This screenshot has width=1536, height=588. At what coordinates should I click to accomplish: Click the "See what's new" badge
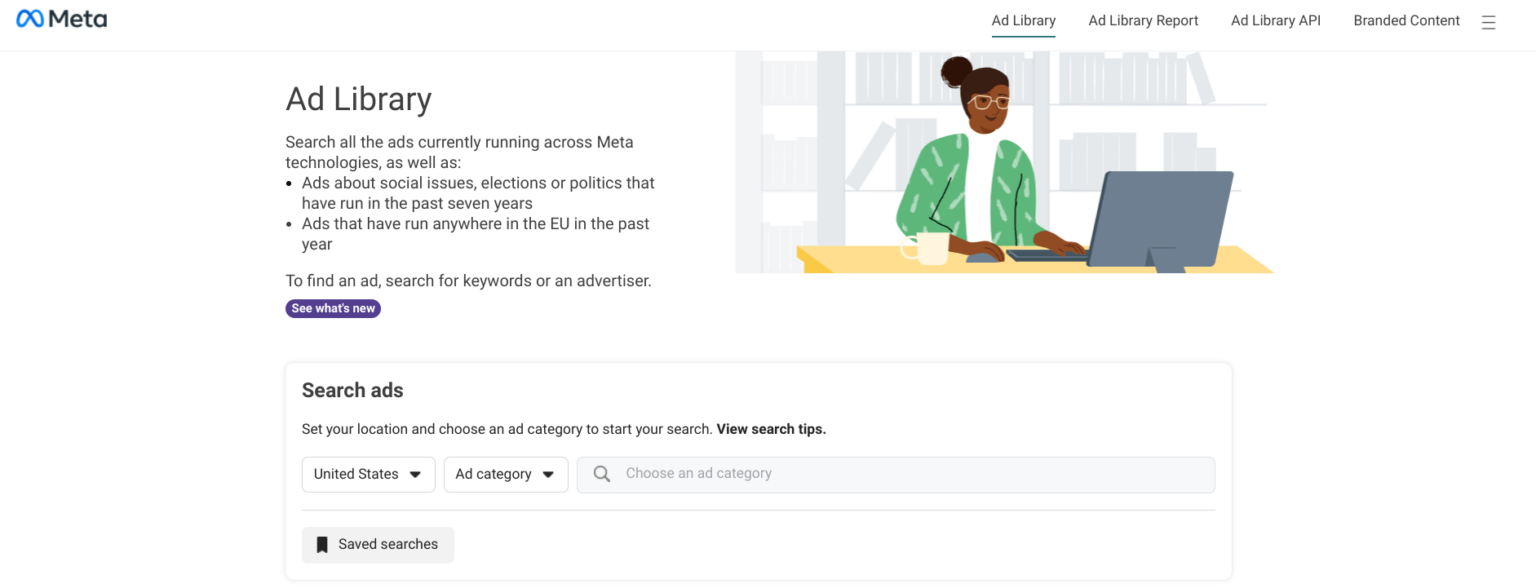(333, 308)
